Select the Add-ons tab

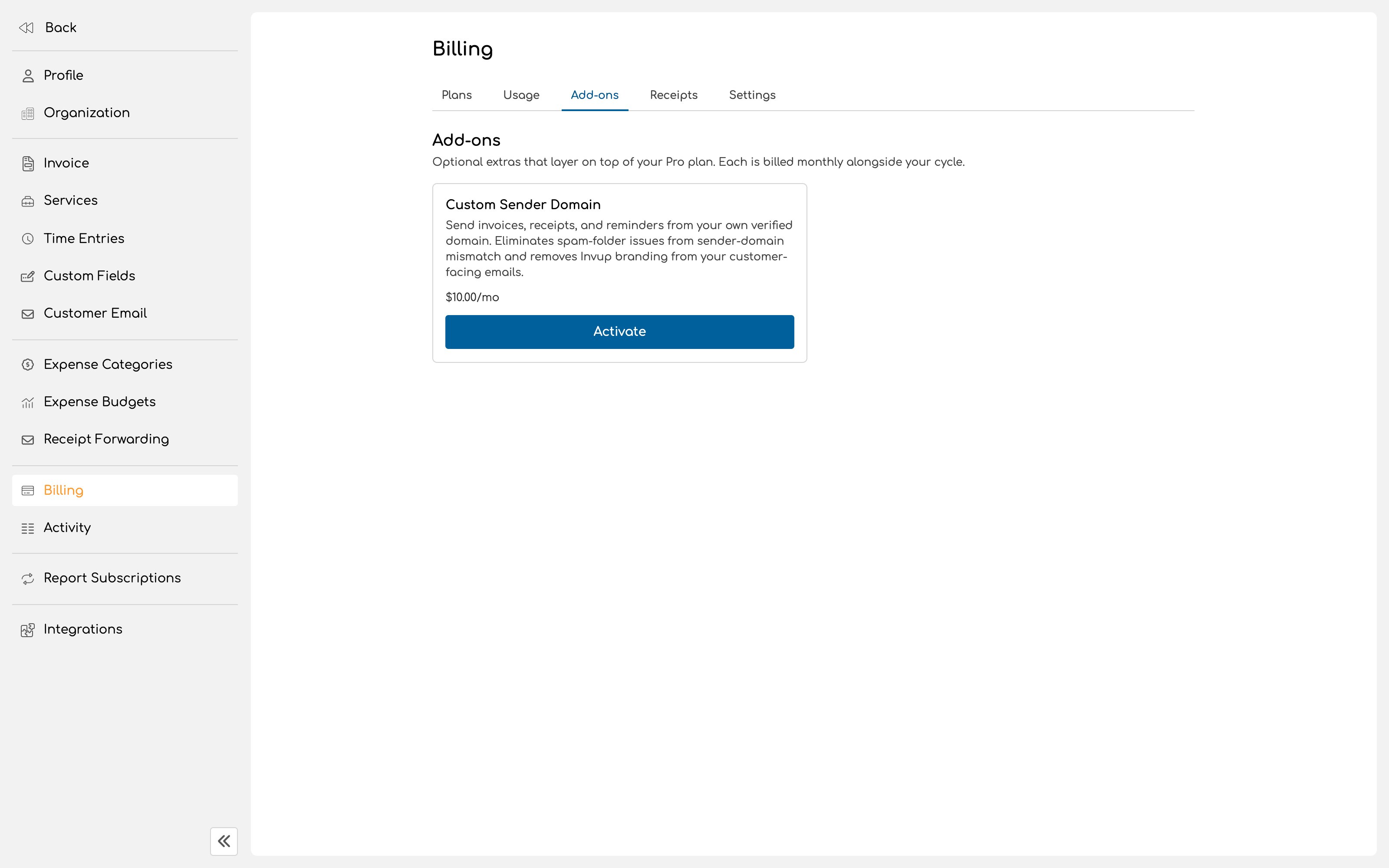(595, 95)
